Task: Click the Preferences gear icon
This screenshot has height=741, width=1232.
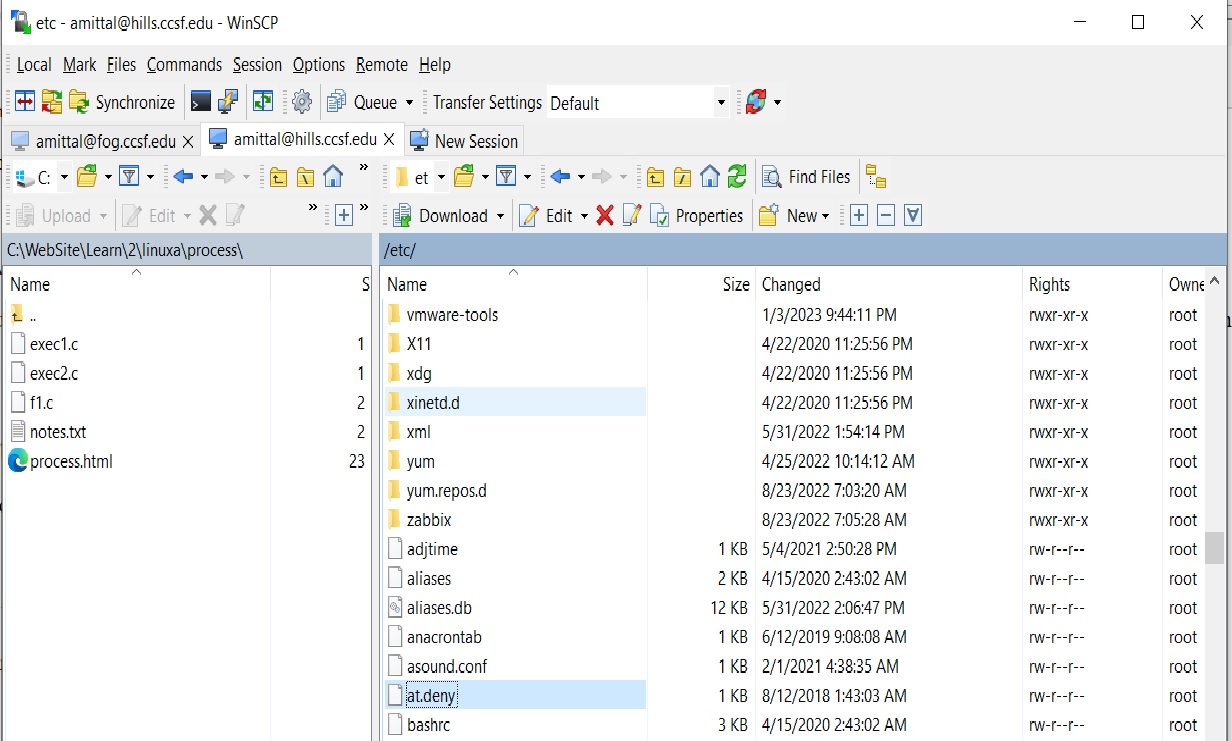Action: (302, 102)
